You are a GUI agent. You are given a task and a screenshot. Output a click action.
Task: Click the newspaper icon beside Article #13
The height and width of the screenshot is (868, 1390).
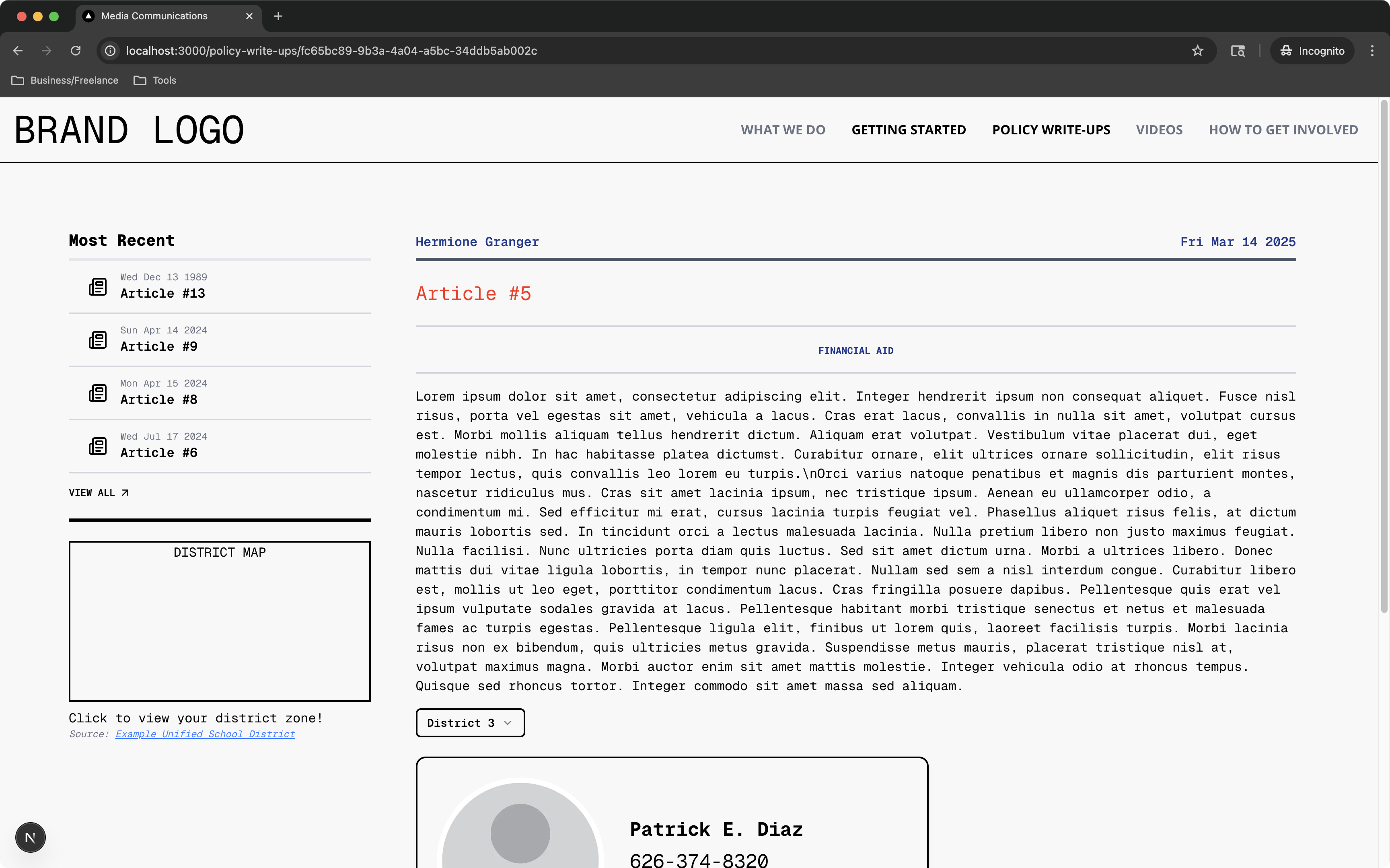click(98, 286)
